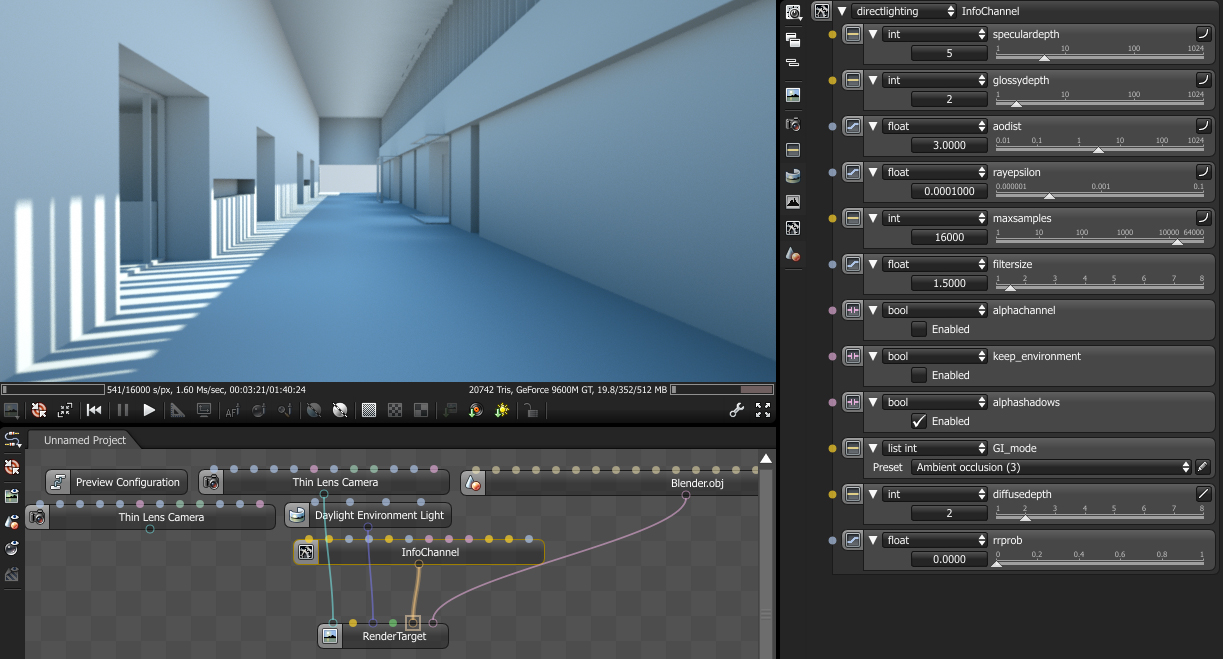Screen dimensions: 1223x659
Task: Click the rayepsilon value field 0.0001000
Action: [x=949, y=191]
